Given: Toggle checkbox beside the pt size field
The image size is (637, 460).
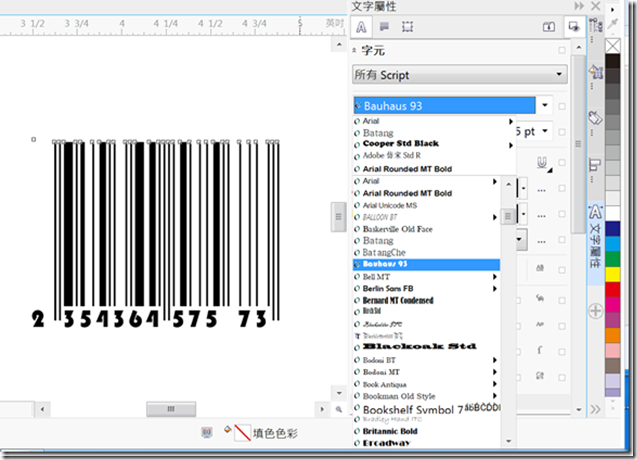Looking at the screenshot, I should click(x=562, y=132).
